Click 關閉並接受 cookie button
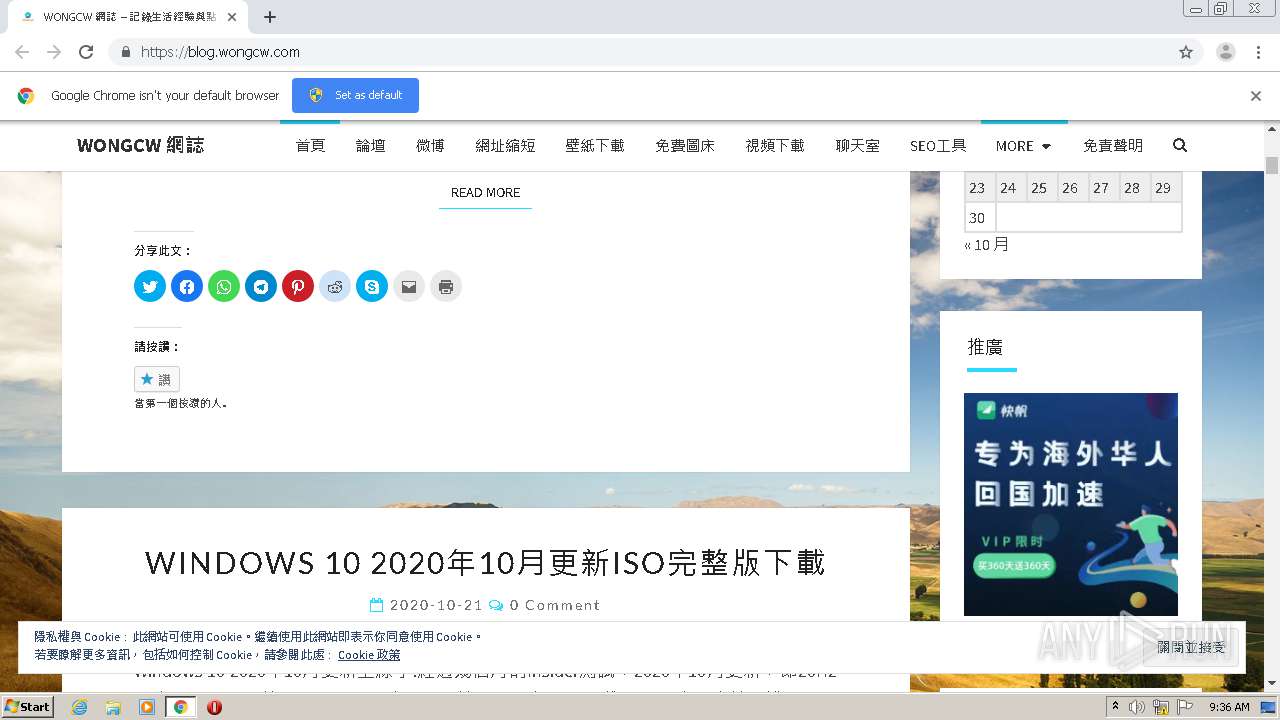Image resolution: width=1280 pixels, height=720 pixels. coord(1191,647)
